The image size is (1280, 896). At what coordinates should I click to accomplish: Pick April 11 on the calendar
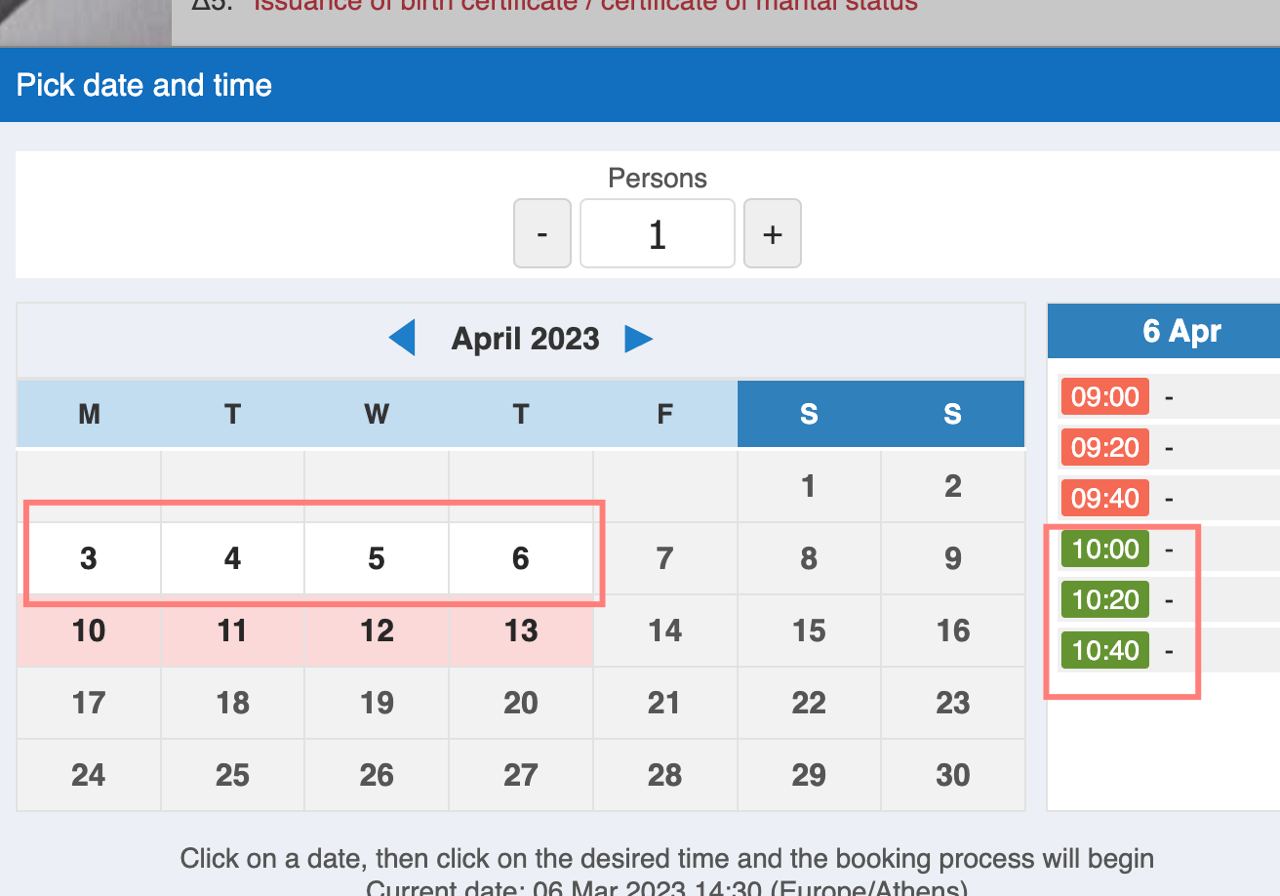(232, 631)
